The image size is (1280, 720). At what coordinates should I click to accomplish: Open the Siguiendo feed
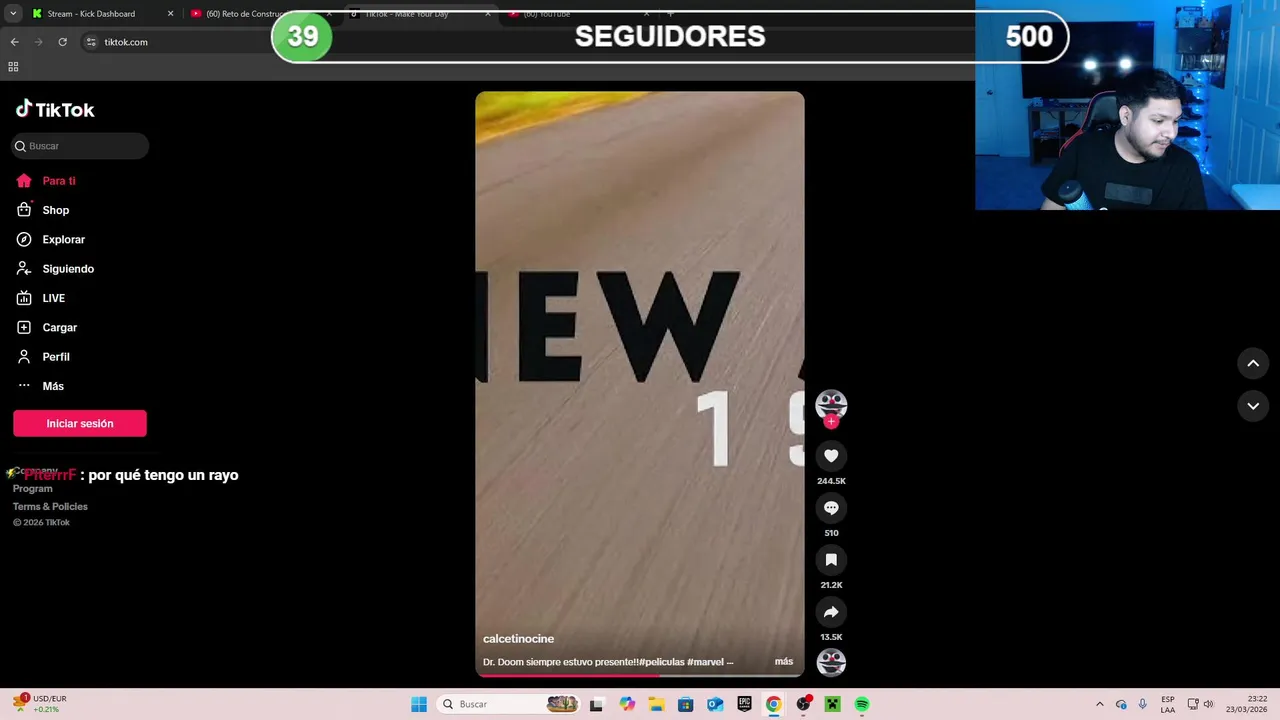click(x=55, y=269)
